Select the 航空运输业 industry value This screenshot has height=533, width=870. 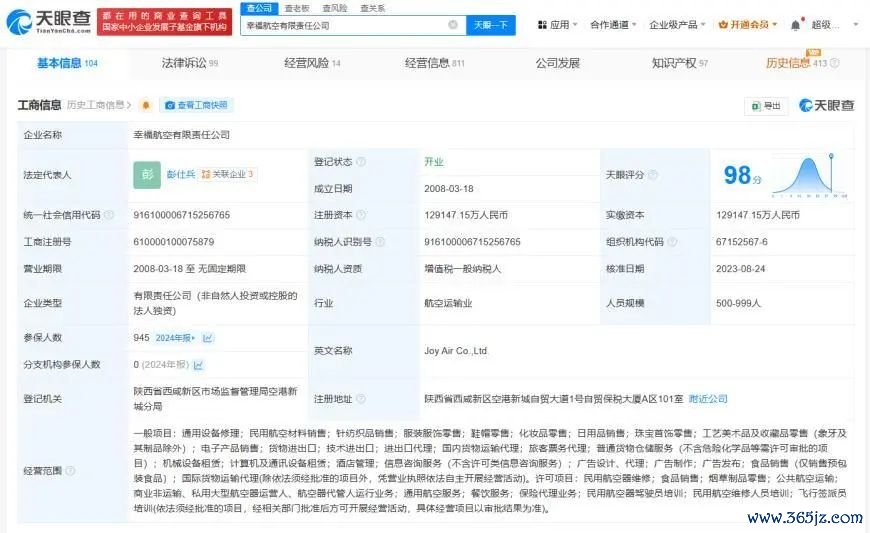pos(448,303)
